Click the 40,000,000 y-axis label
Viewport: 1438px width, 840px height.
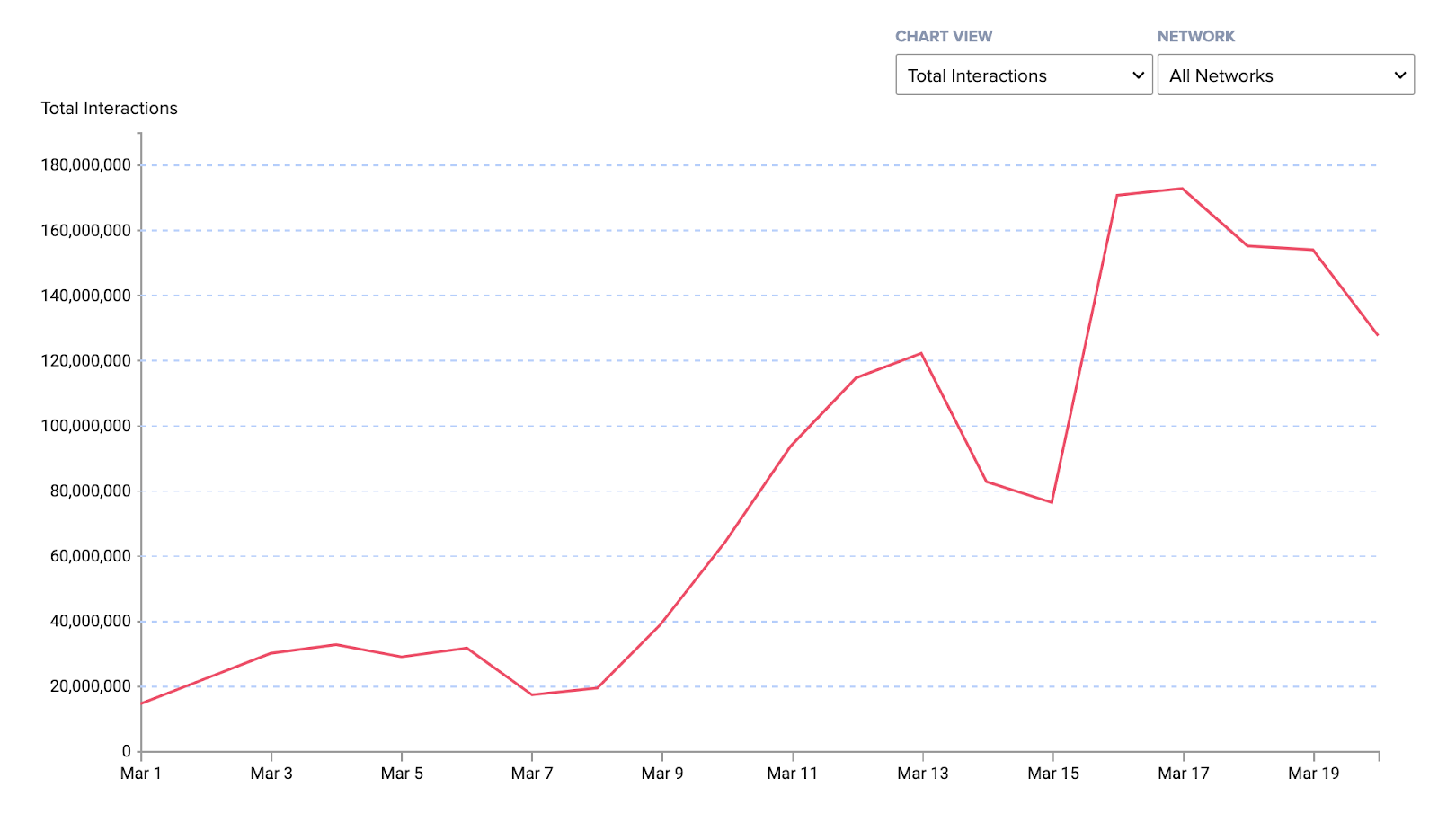(x=91, y=622)
